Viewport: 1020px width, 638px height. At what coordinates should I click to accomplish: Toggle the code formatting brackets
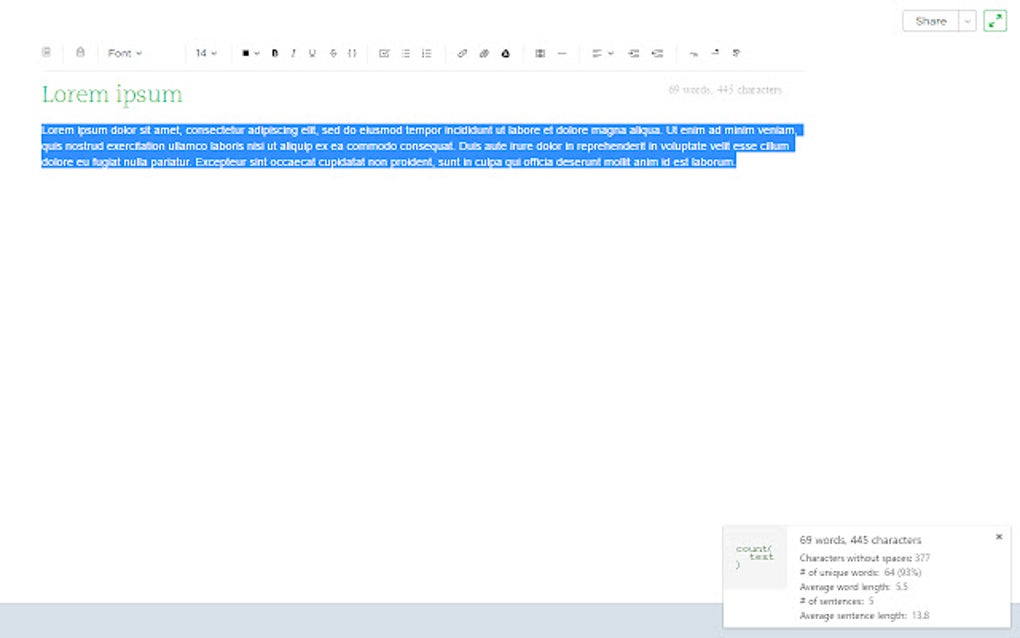tap(351, 53)
